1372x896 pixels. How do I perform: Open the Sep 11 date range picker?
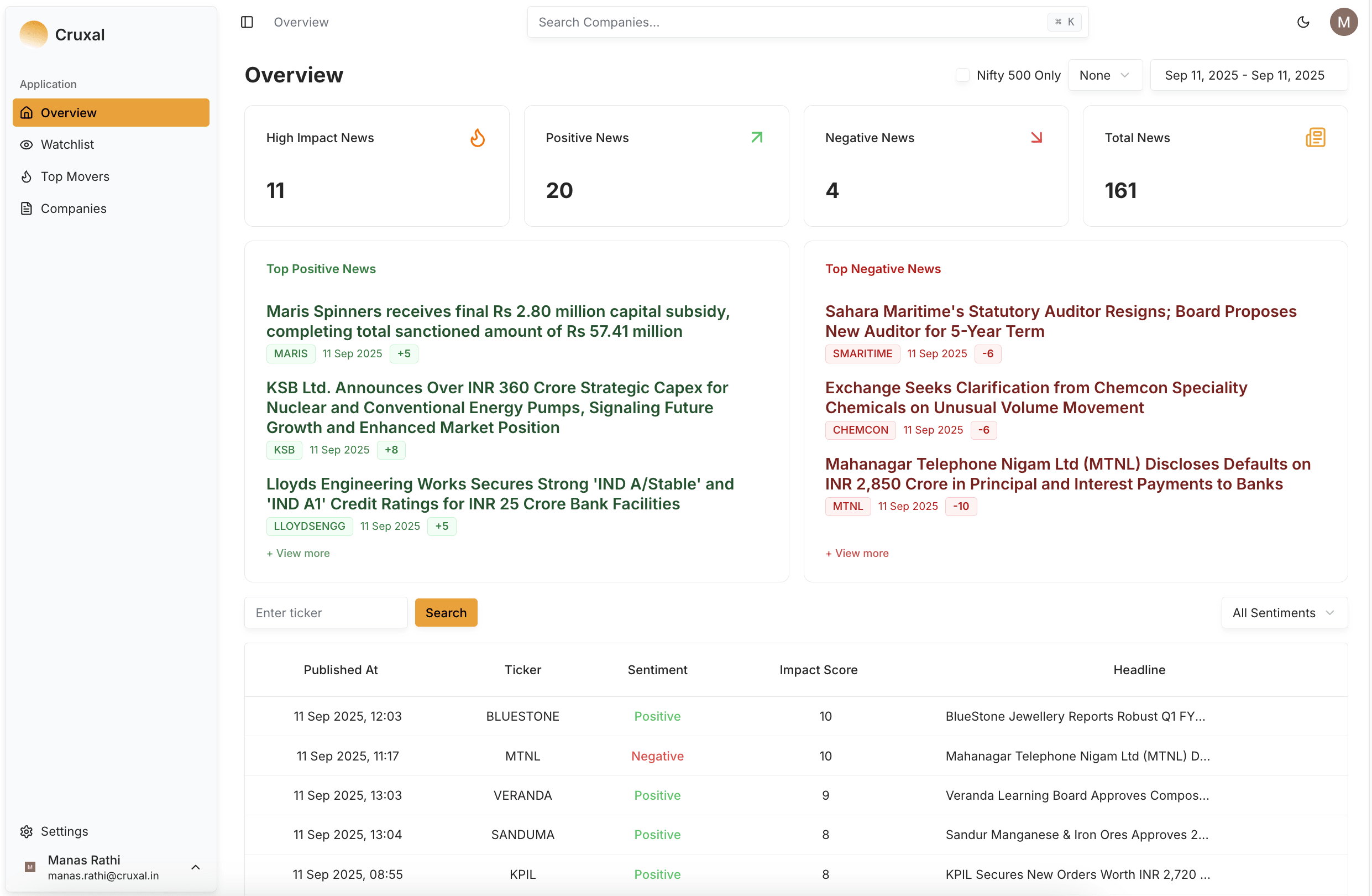point(1249,75)
